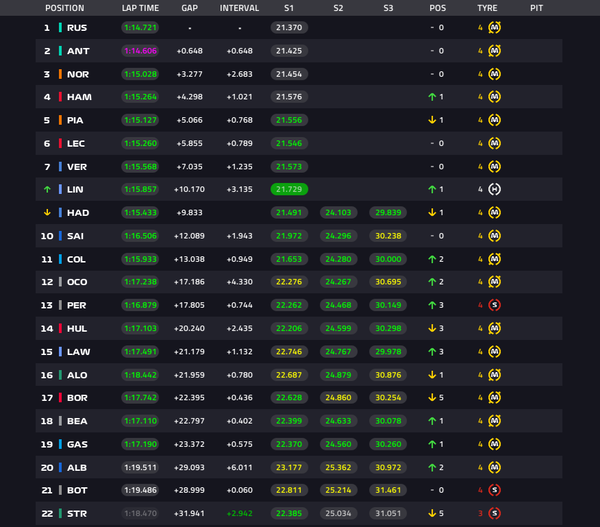600x527 pixels.
Task: Click ALB's gap value +29.093
Action: tap(189, 467)
